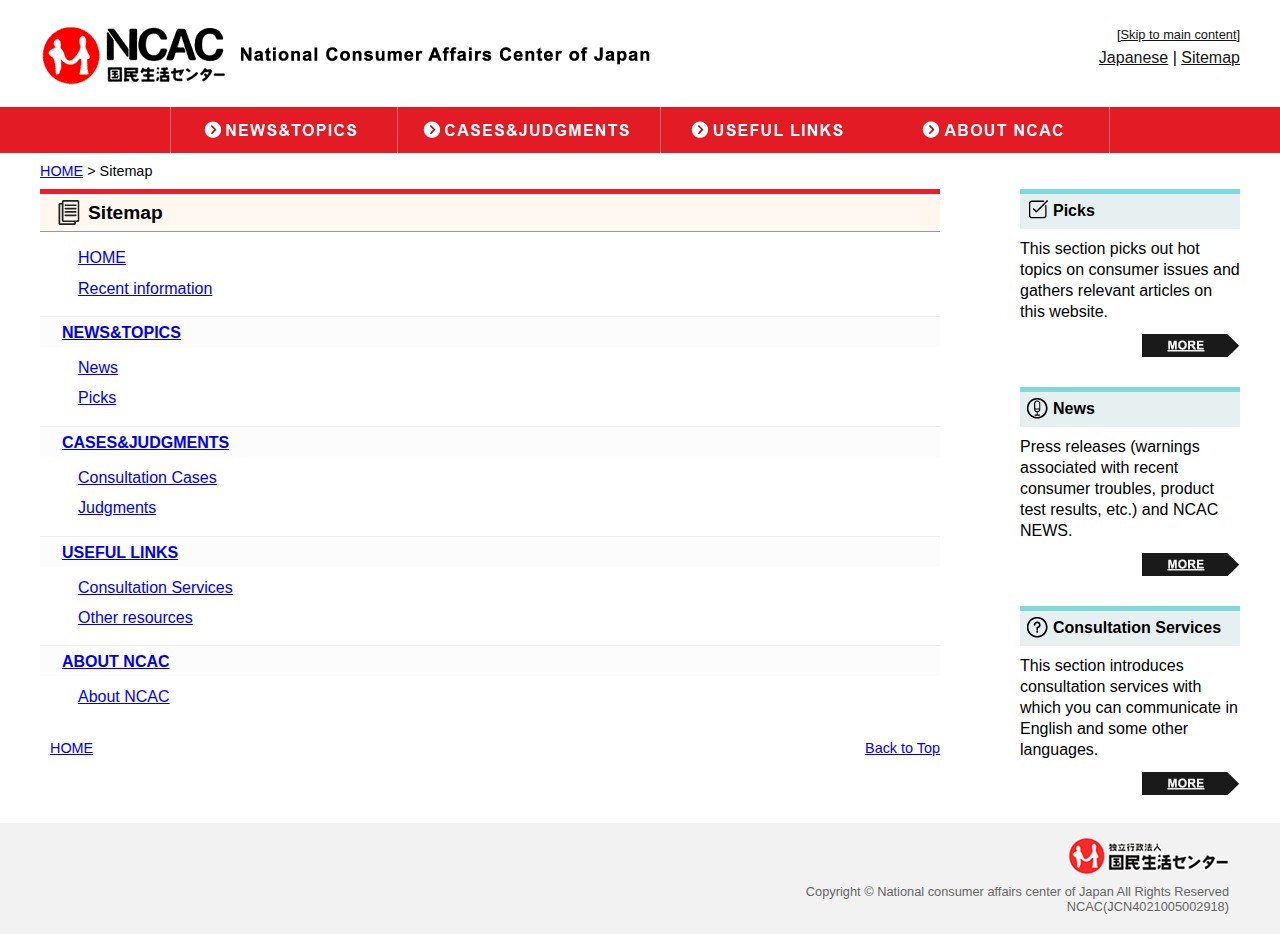
Task: Click the HOME link at the bottom left of the sitemap
Action: (x=71, y=748)
